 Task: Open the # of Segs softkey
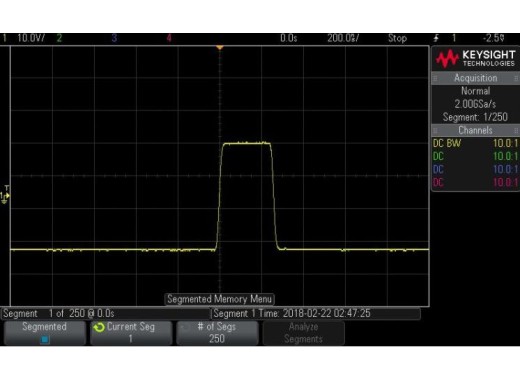(217, 333)
